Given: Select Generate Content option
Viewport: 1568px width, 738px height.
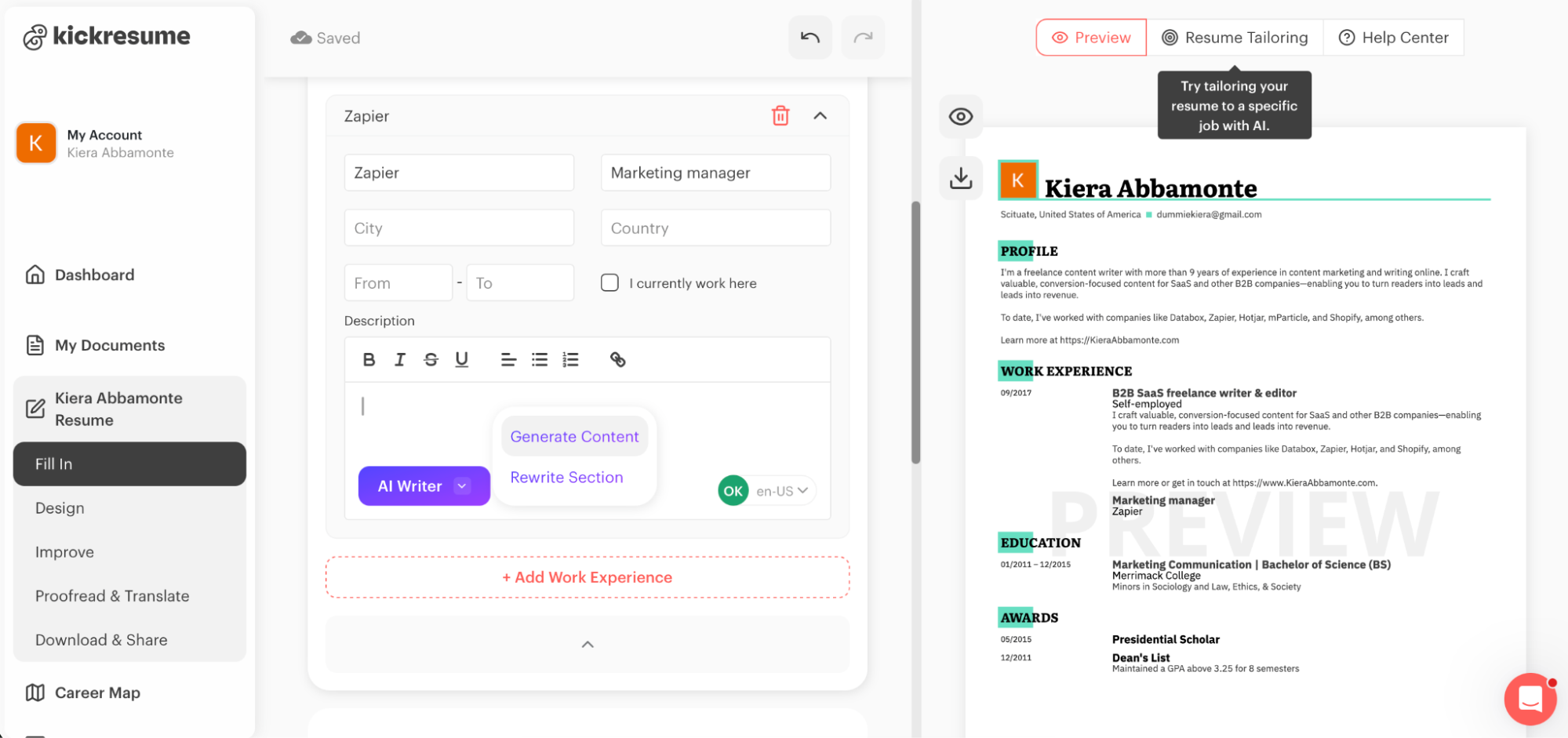Looking at the screenshot, I should pyautogui.click(x=574, y=437).
